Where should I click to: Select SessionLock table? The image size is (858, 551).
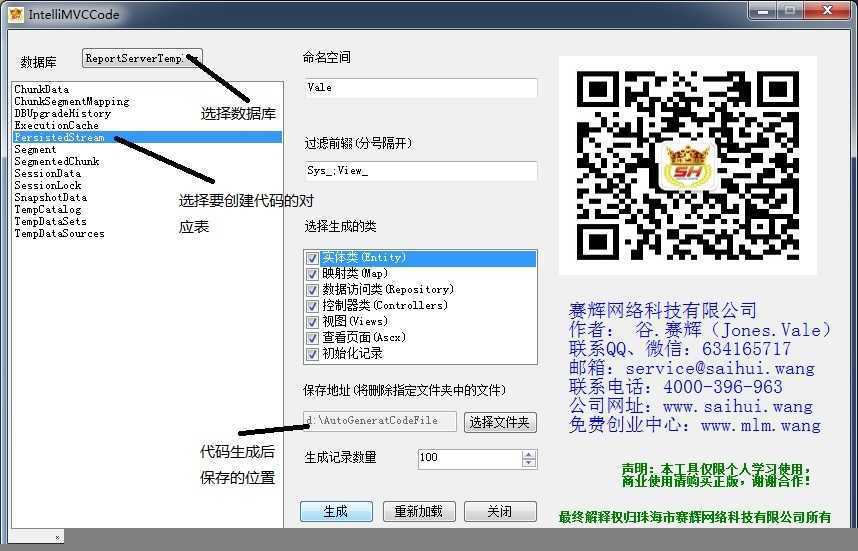pos(48,185)
